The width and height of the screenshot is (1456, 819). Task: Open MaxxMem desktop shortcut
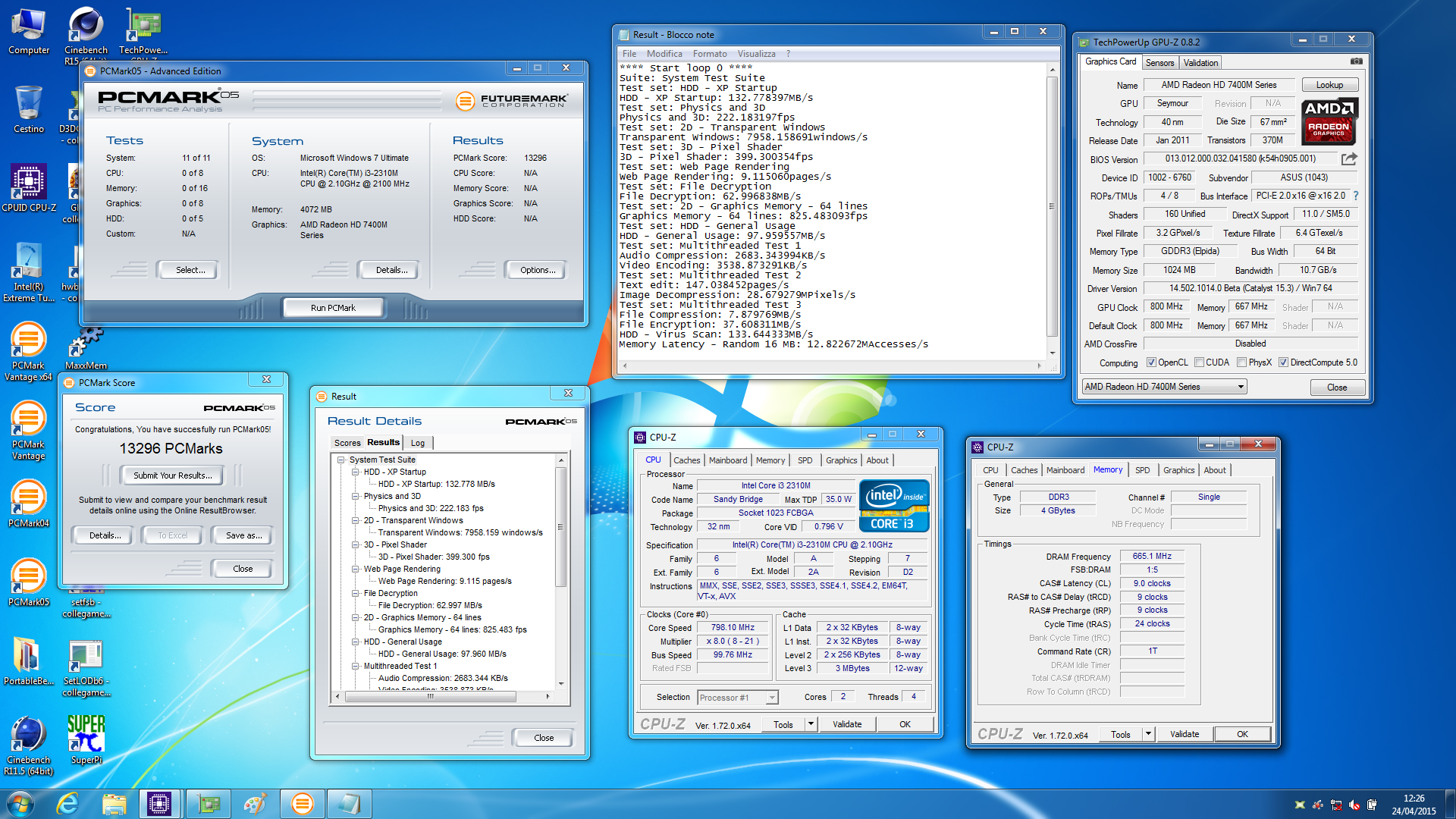(86, 349)
